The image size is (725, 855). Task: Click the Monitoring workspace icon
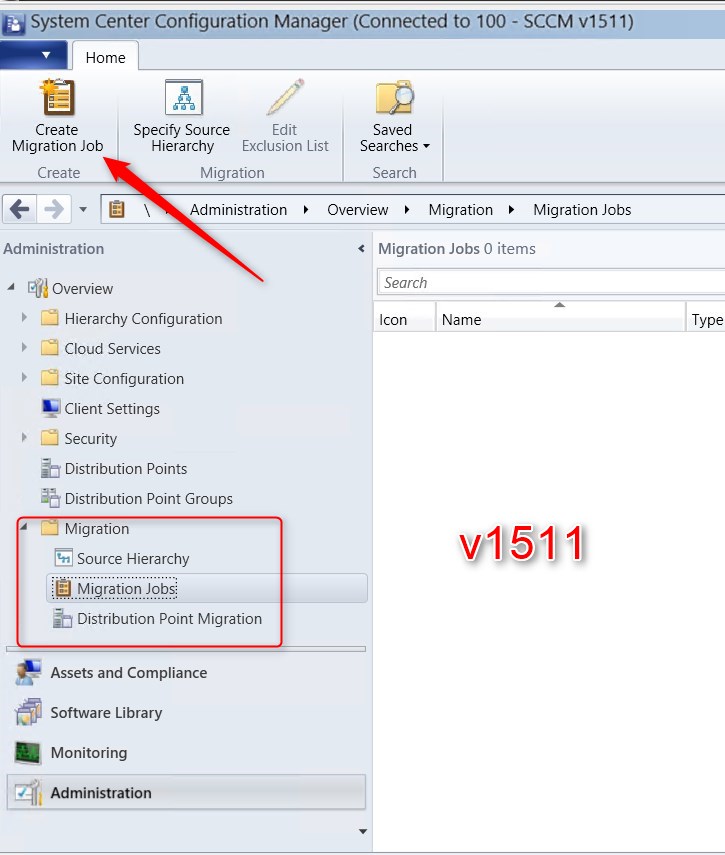click(x=28, y=752)
